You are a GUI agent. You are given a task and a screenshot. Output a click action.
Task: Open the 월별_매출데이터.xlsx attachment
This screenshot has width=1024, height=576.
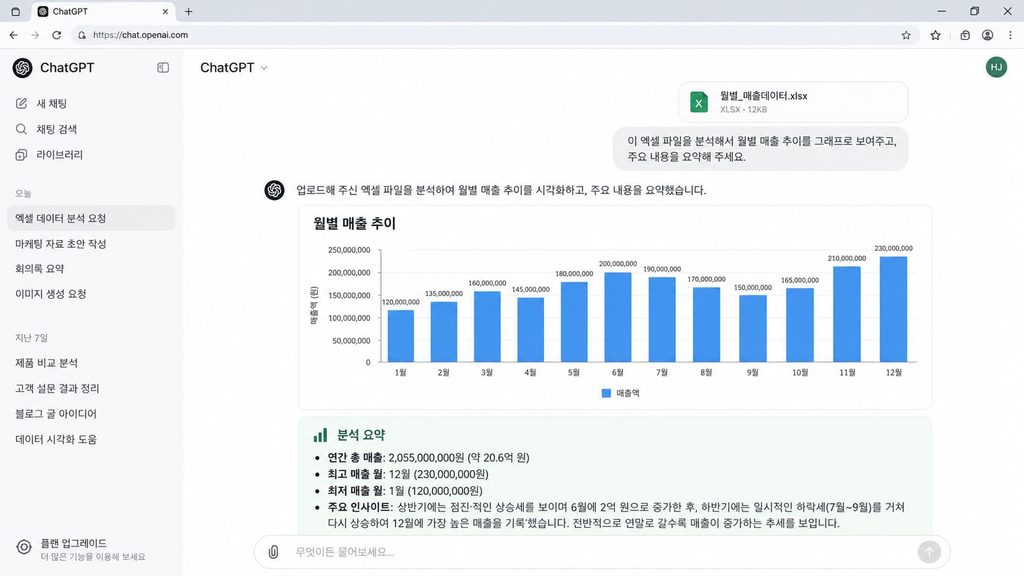[x=793, y=102]
